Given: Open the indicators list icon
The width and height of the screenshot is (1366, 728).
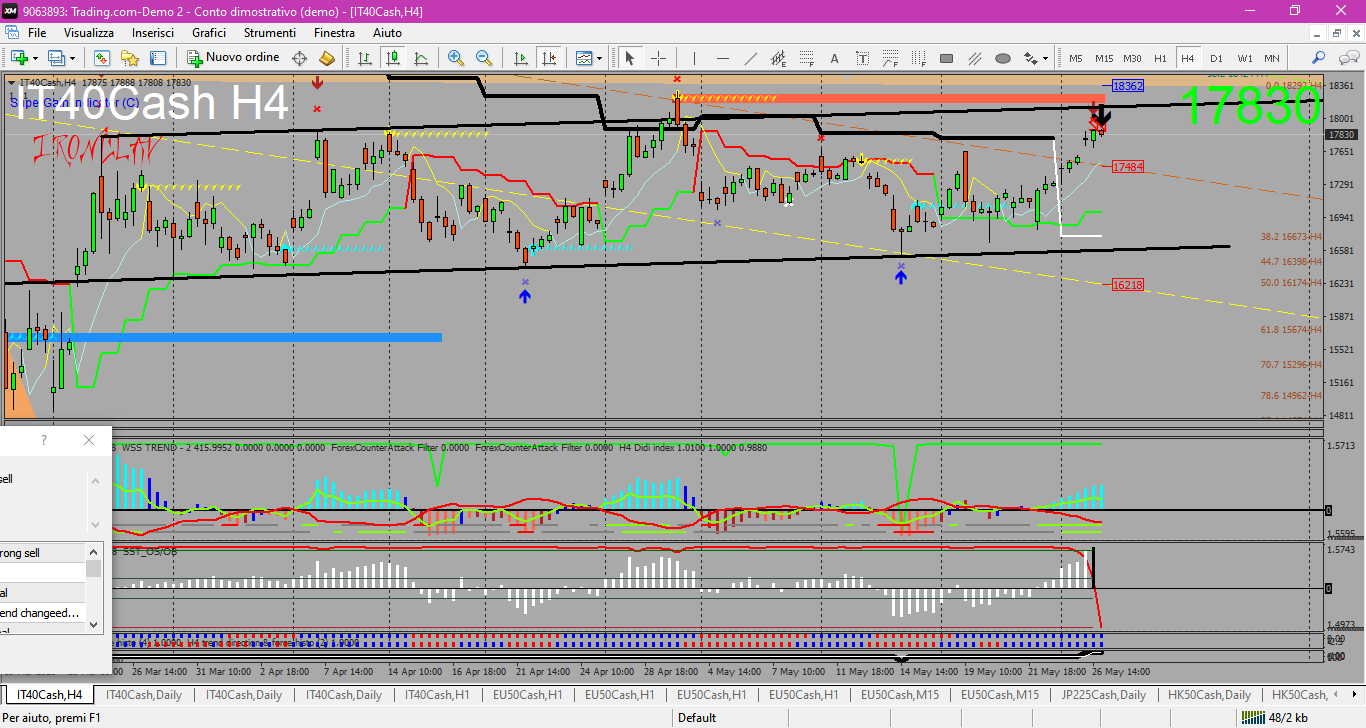Looking at the screenshot, I should (x=583, y=58).
